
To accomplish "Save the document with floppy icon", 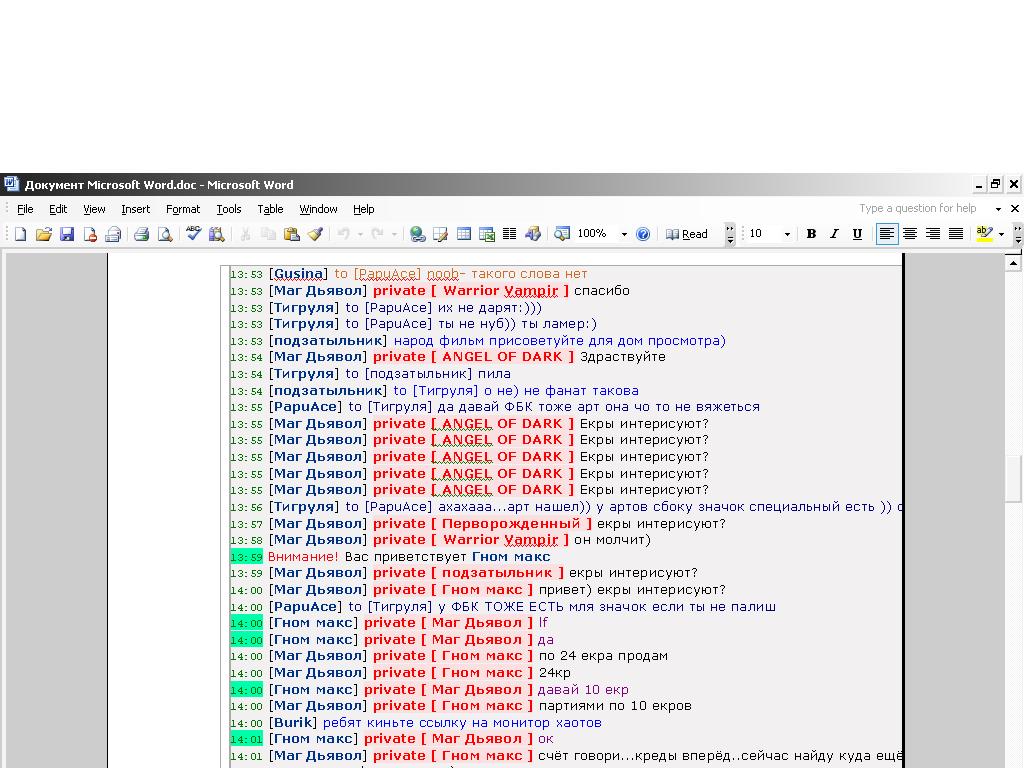I will click(67, 234).
